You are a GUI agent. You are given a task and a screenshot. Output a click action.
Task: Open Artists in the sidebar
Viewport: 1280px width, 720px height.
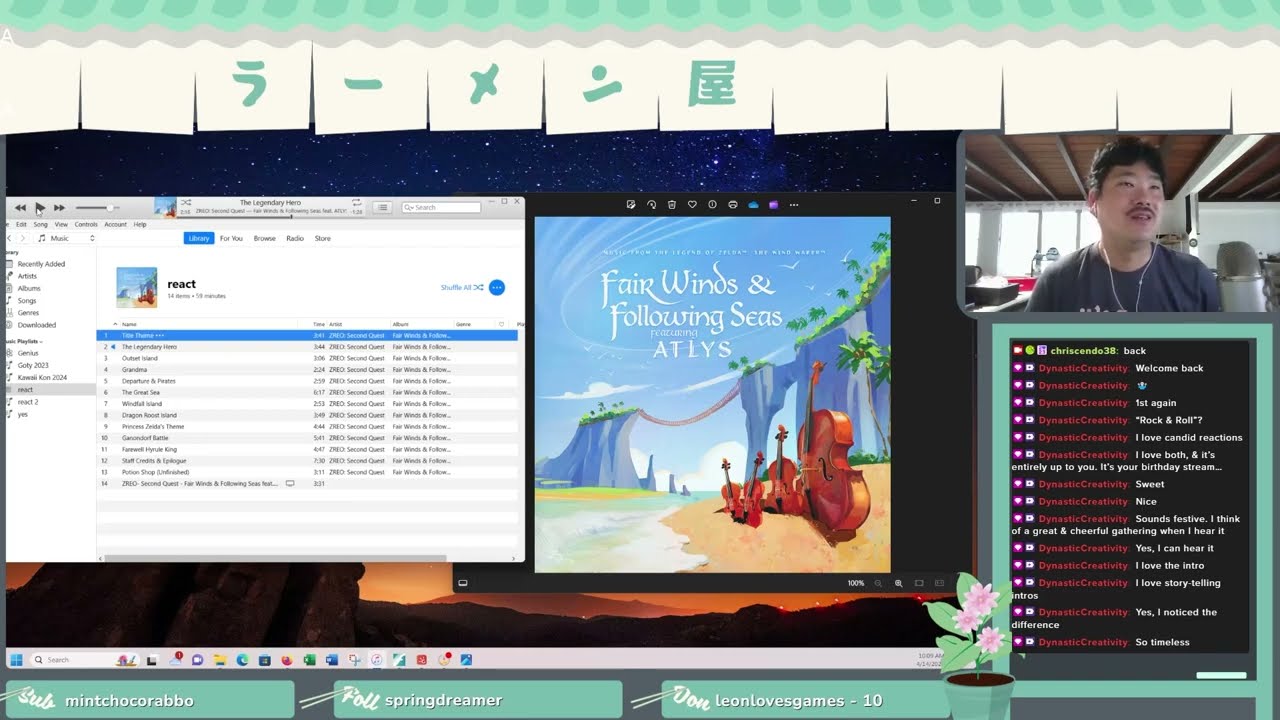click(27, 276)
